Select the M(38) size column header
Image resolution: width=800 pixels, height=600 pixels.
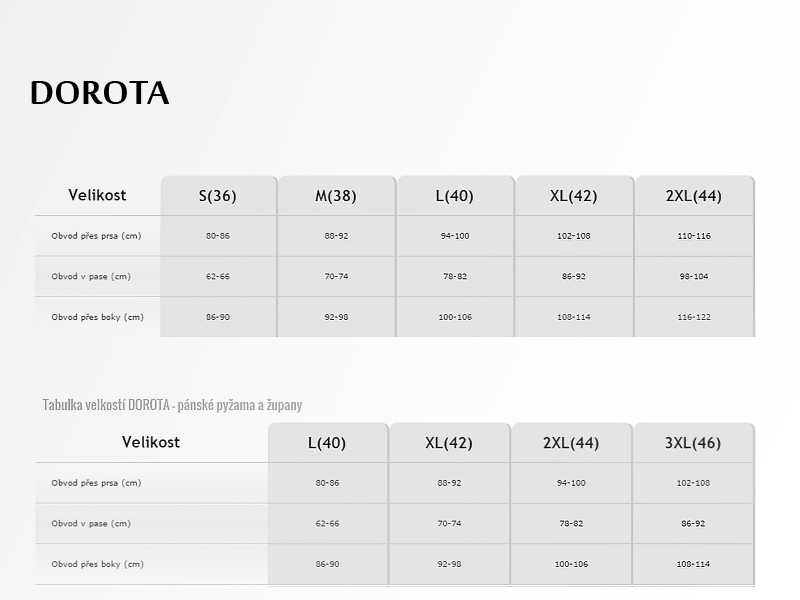click(x=336, y=196)
